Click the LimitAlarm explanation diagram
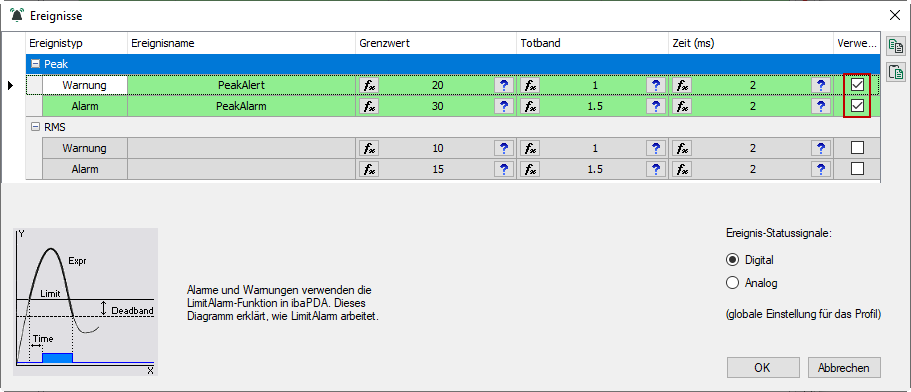 pos(85,302)
